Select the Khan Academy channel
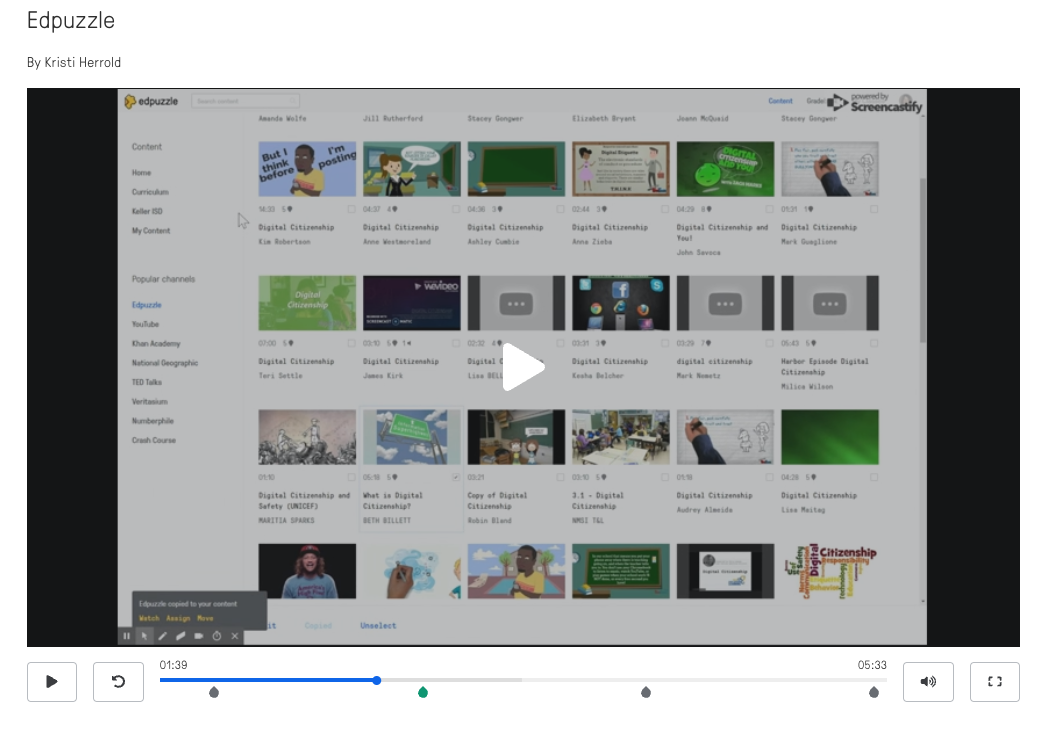The width and height of the screenshot is (1061, 732). click(x=156, y=344)
